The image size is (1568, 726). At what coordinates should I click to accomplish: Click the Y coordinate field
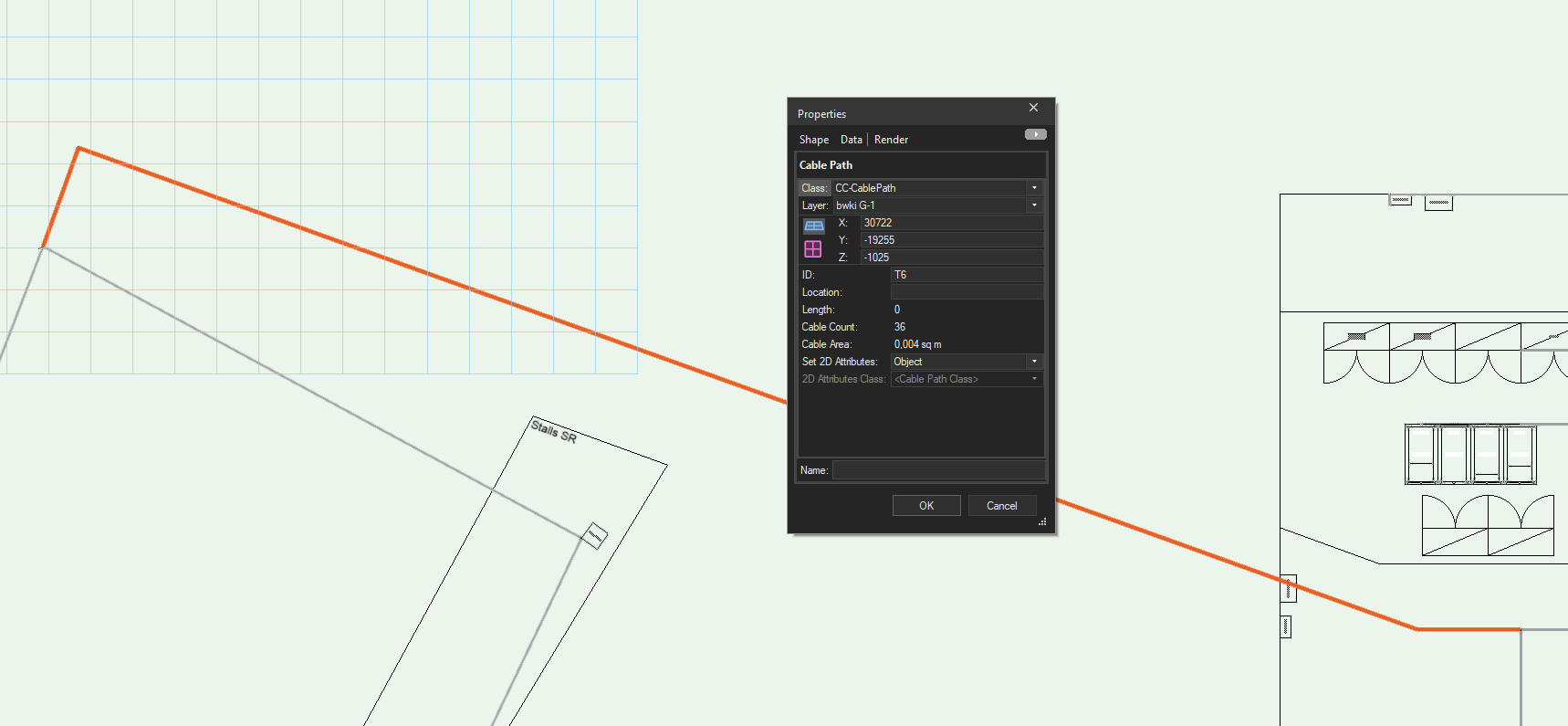pos(952,240)
